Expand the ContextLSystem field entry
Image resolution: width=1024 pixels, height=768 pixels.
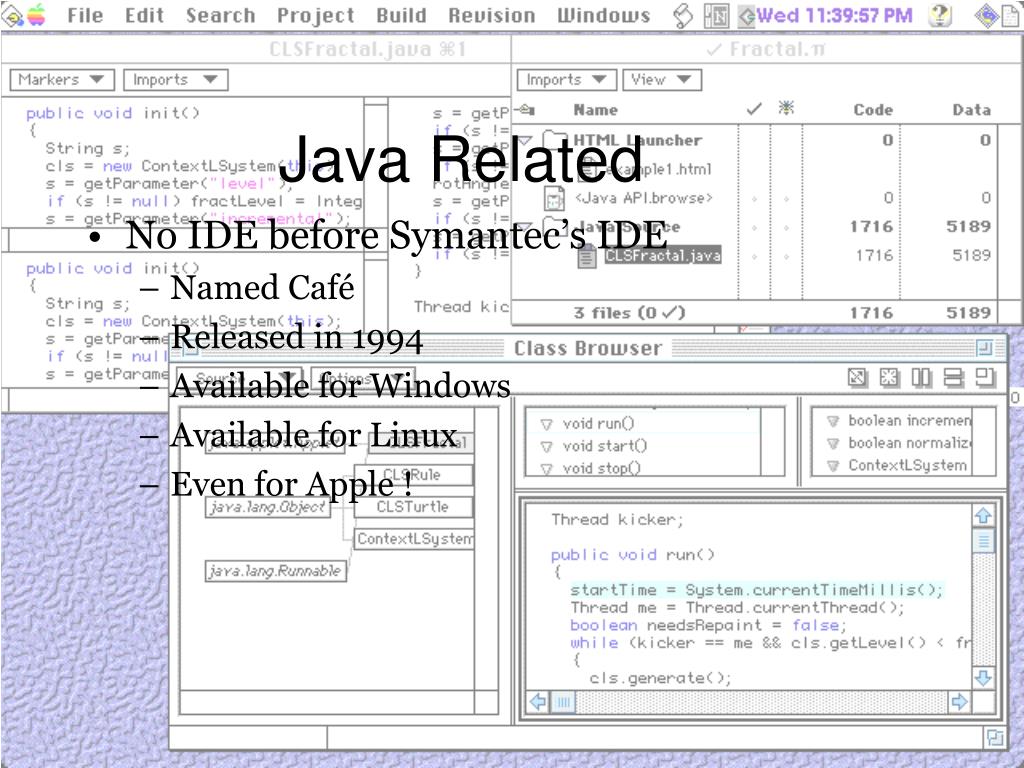[x=833, y=466]
